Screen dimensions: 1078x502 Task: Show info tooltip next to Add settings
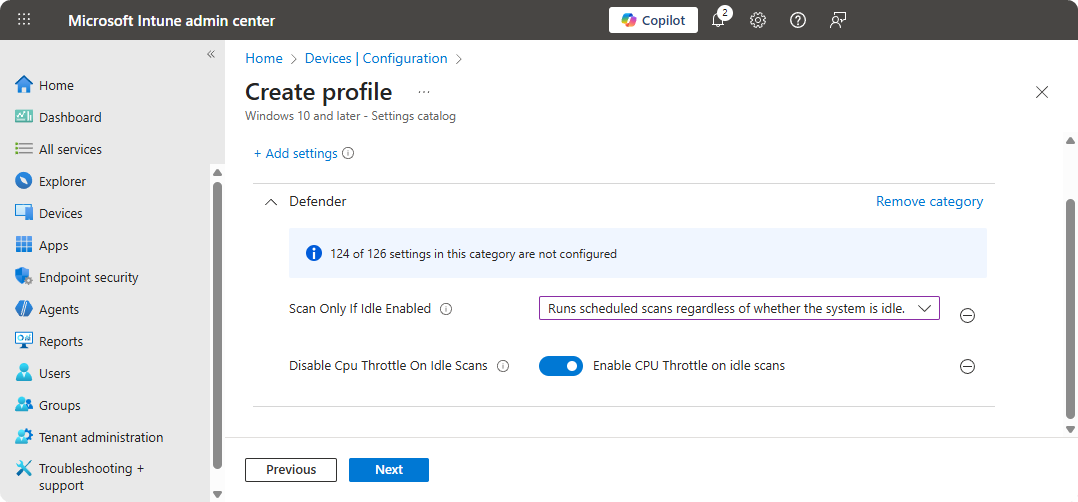coord(348,154)
